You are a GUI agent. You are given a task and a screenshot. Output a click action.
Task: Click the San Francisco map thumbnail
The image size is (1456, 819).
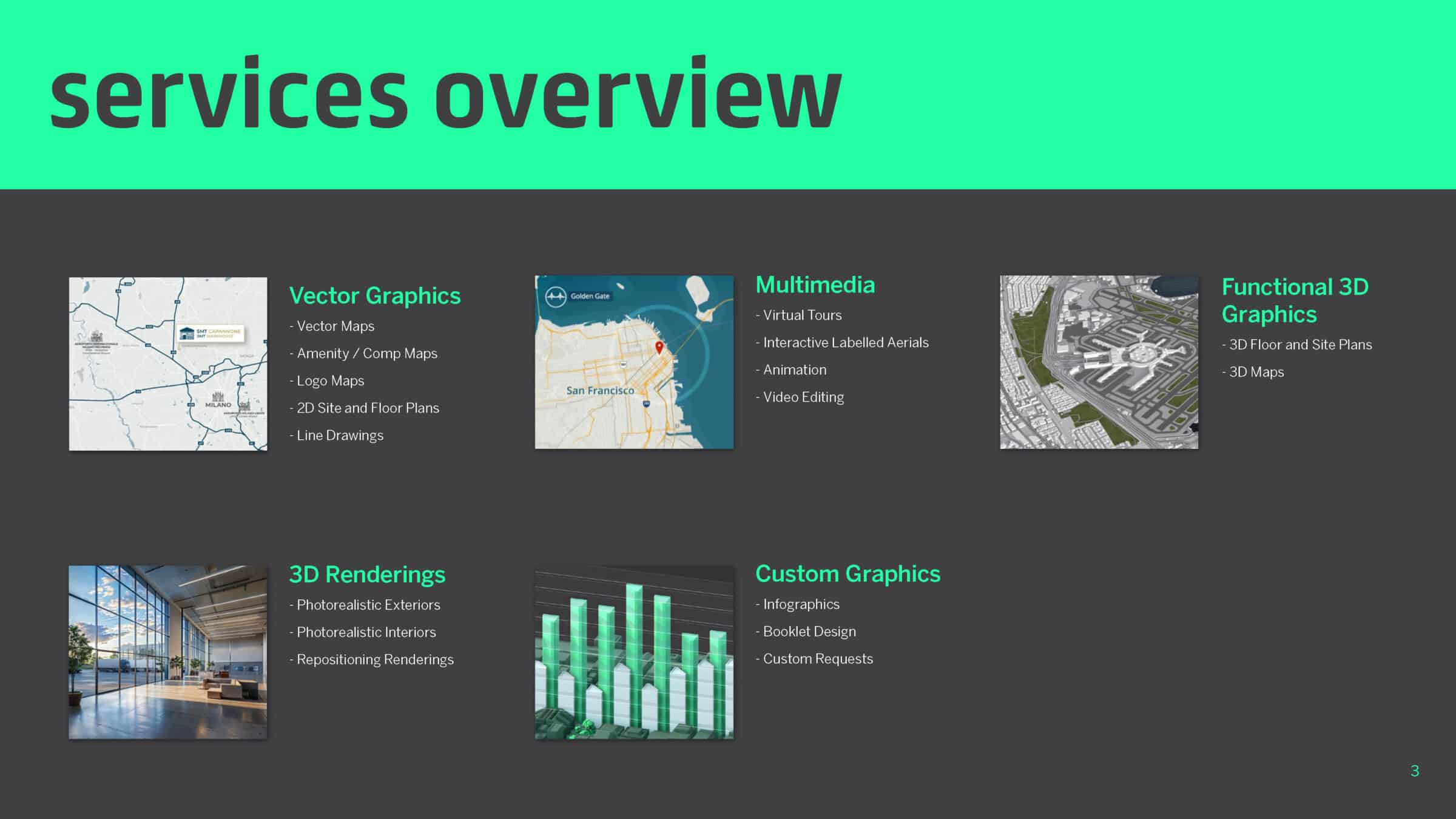[633, 362]
